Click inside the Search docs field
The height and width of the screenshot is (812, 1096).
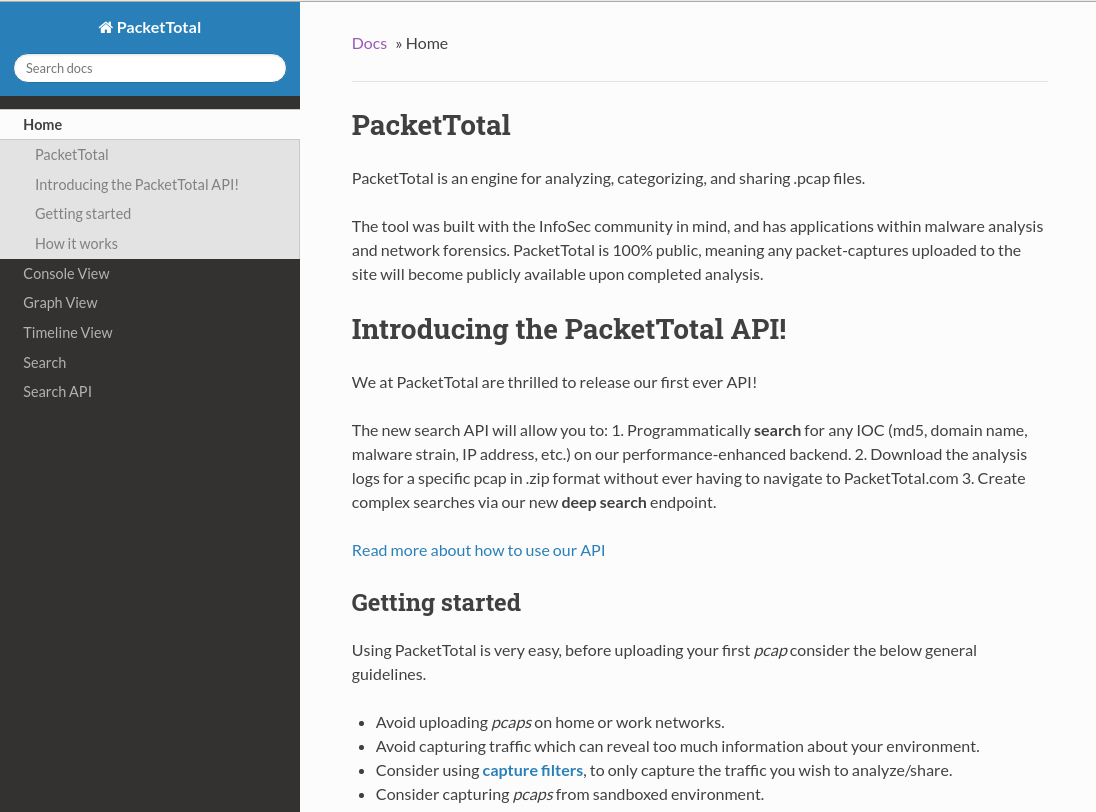point(150,68)
